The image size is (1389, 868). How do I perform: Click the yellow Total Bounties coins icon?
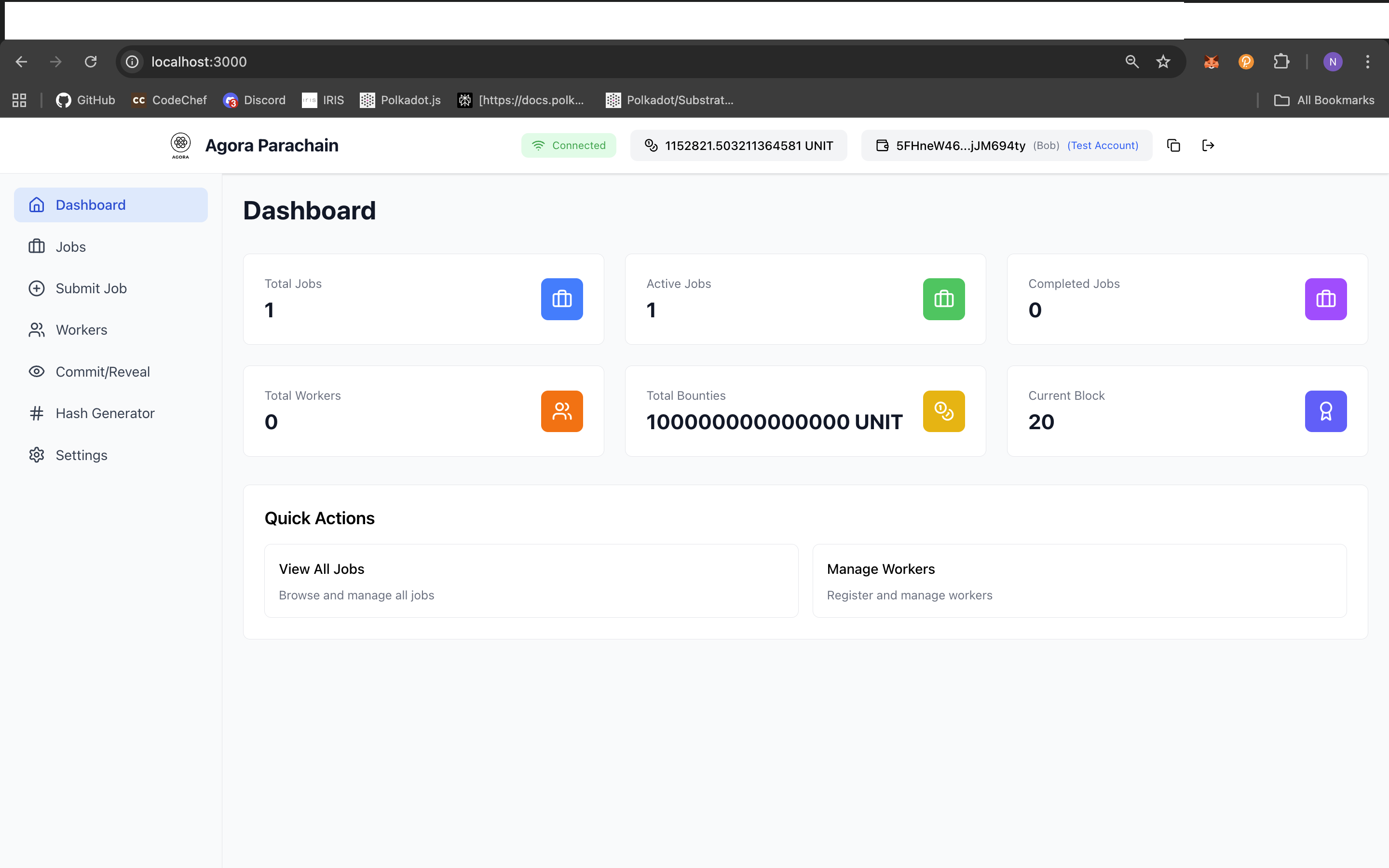(x=943, y=411)
